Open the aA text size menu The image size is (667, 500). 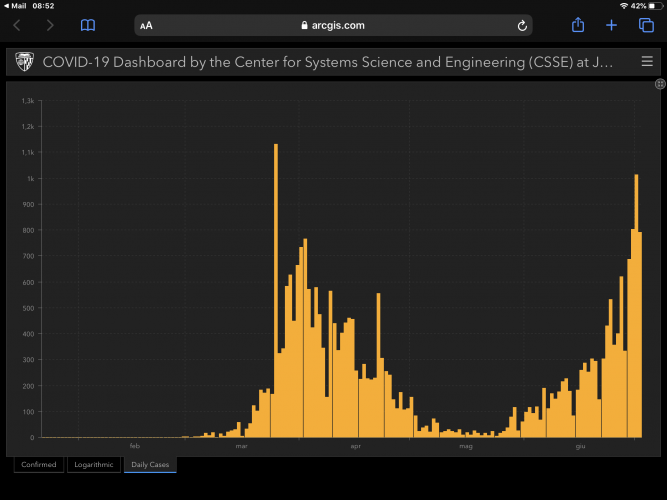[x=147, y=25]
